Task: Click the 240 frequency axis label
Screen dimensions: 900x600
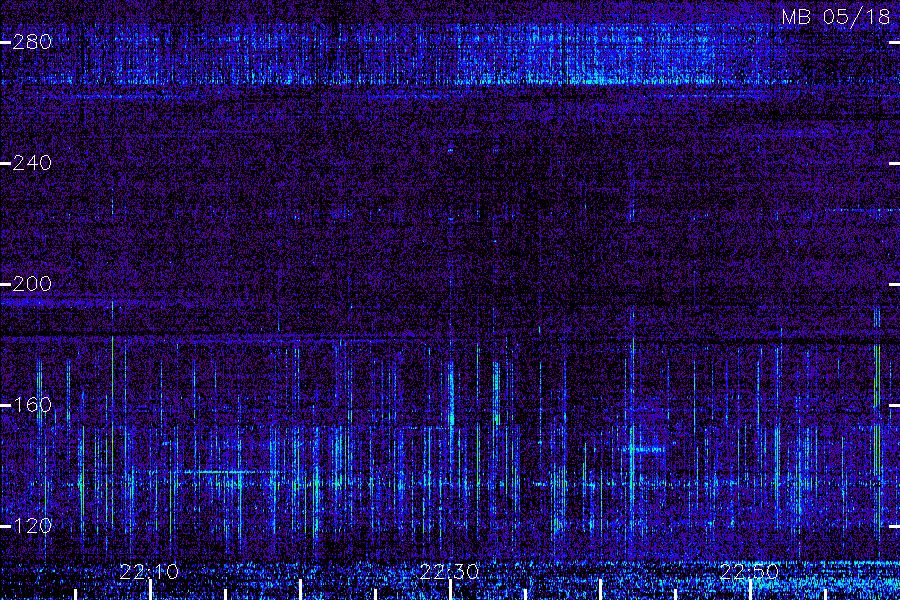Action: 32,163
